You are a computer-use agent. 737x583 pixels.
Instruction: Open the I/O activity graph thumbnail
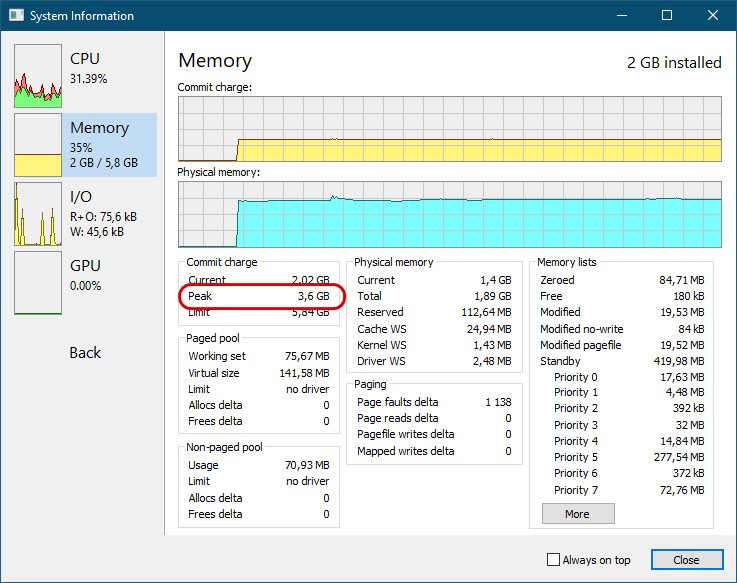38,214
